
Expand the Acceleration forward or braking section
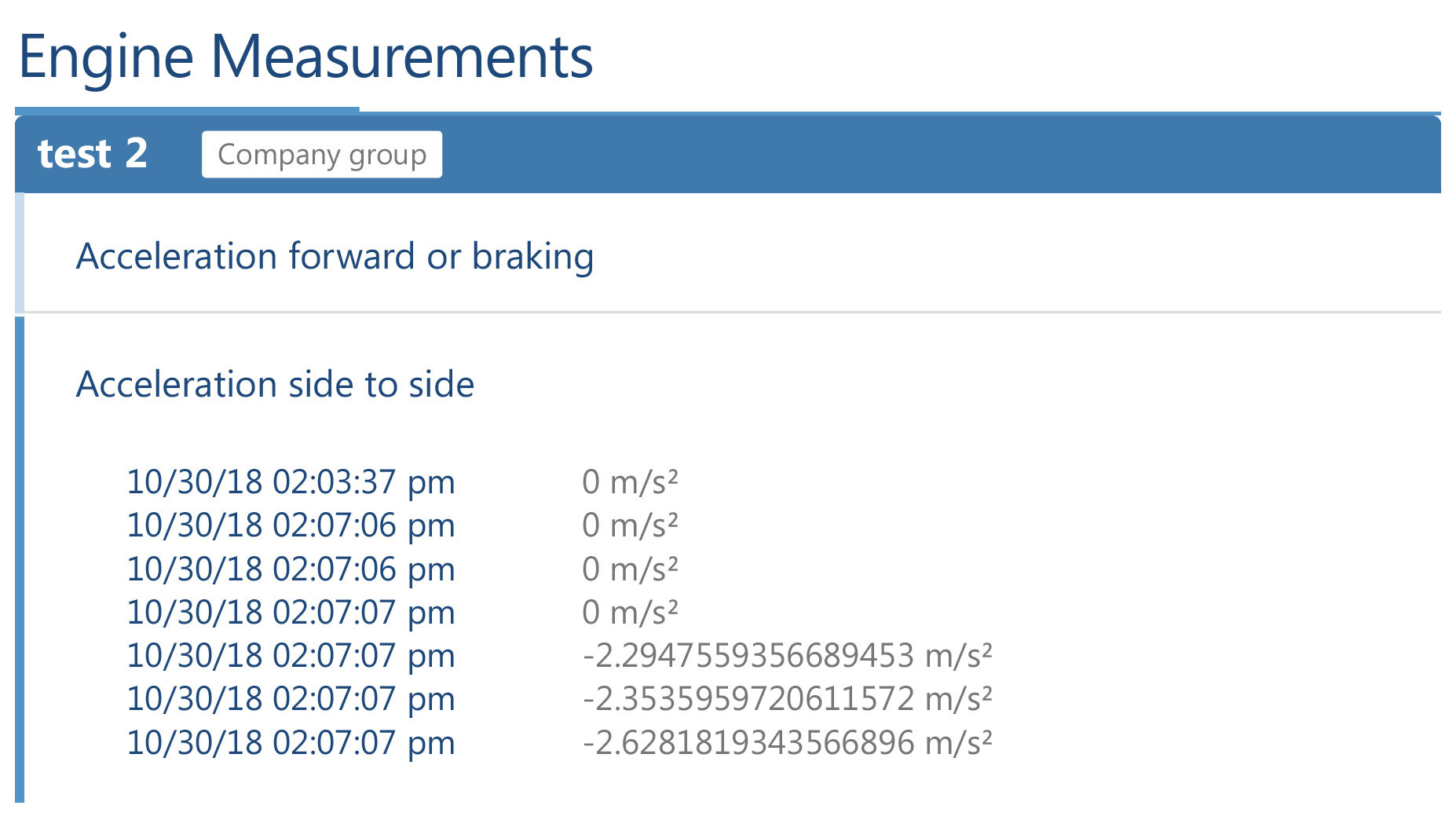(x=334, y=254)
